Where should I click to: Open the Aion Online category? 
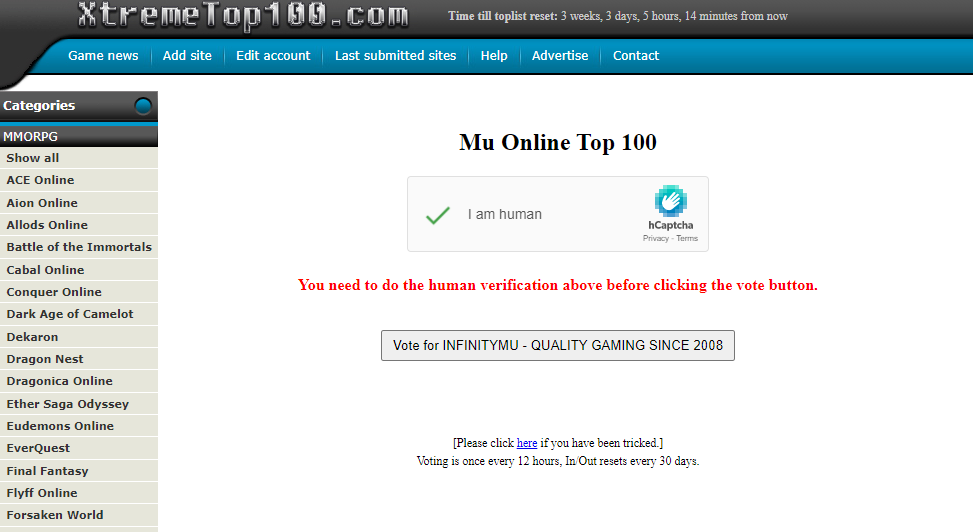(79, 203)
